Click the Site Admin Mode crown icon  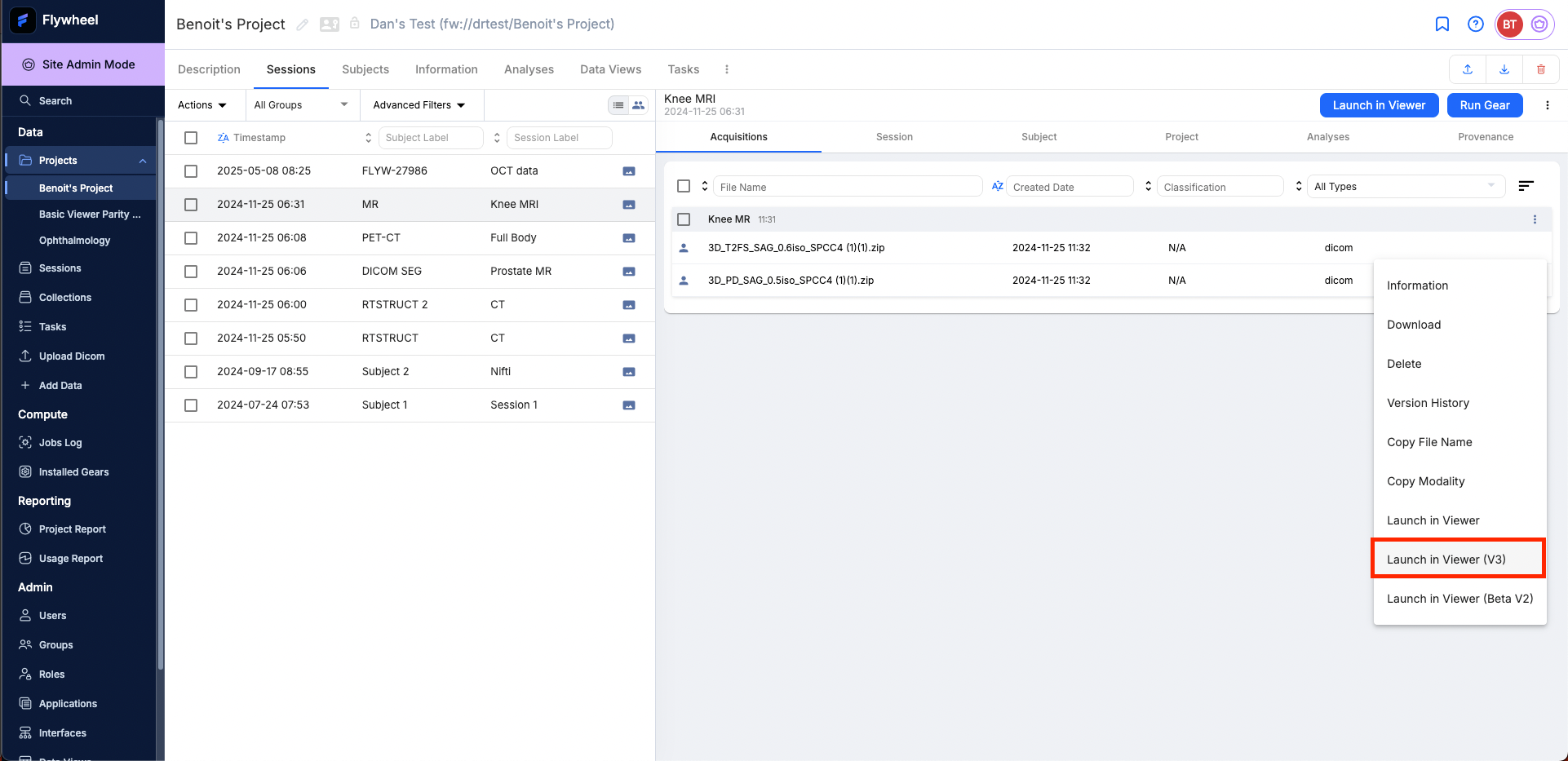click(29, 64)
